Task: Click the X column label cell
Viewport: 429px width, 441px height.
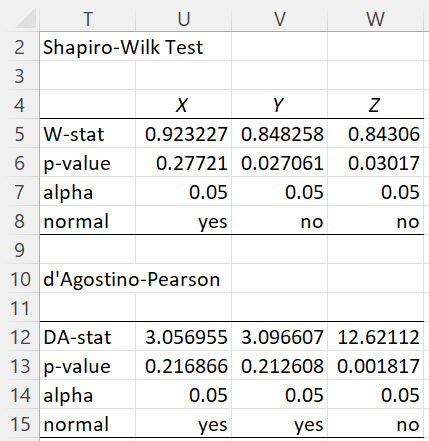Action: pos(183,104)
